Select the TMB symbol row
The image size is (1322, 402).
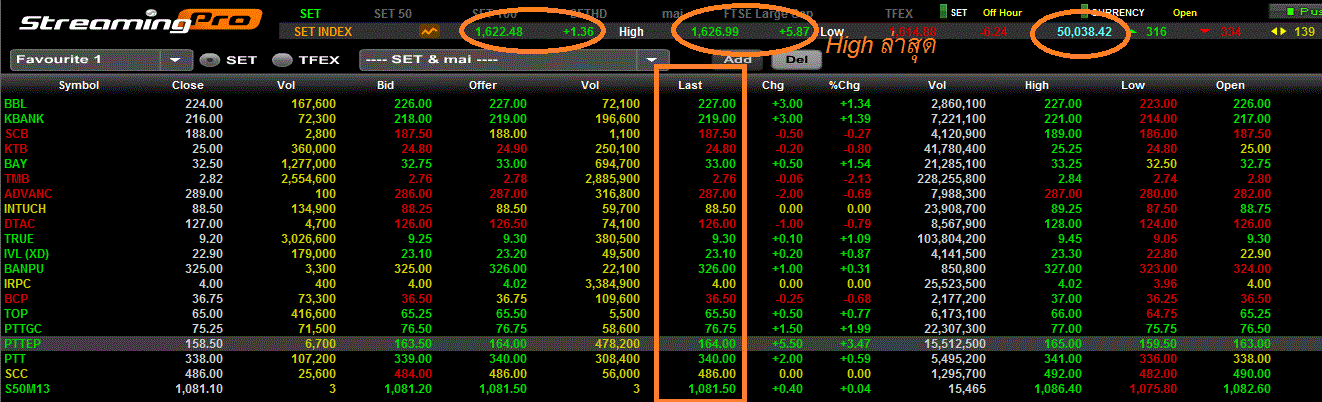[x=661, y=178]
